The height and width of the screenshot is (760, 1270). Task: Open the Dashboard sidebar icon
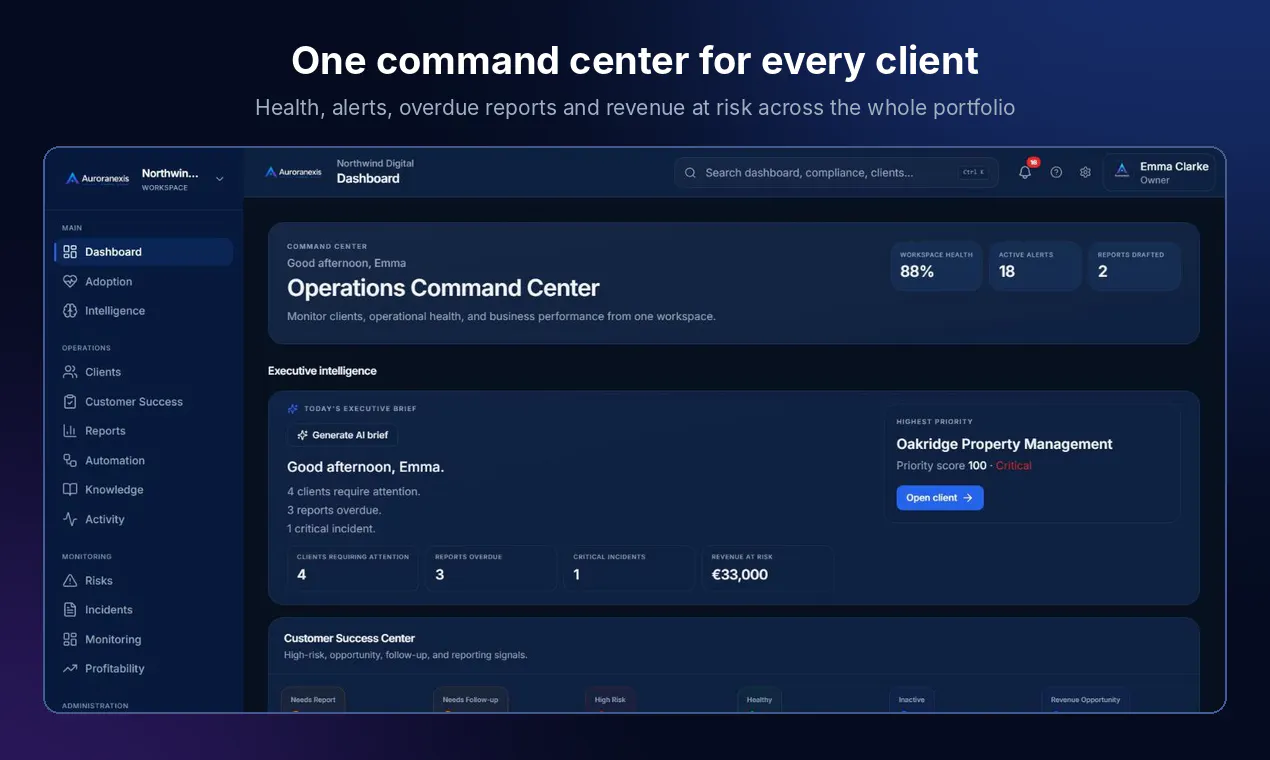coord(70,252)
